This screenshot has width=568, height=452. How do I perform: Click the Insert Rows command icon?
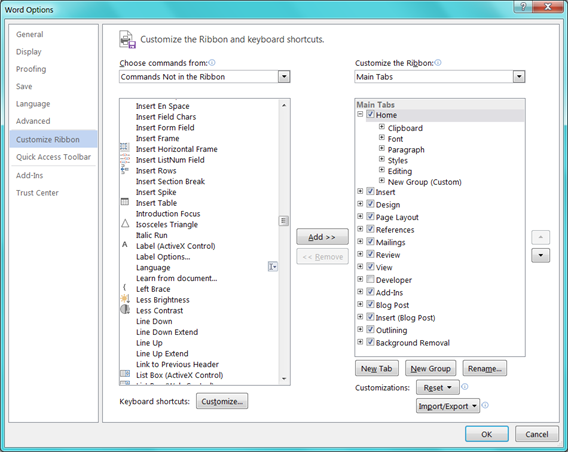125,169
